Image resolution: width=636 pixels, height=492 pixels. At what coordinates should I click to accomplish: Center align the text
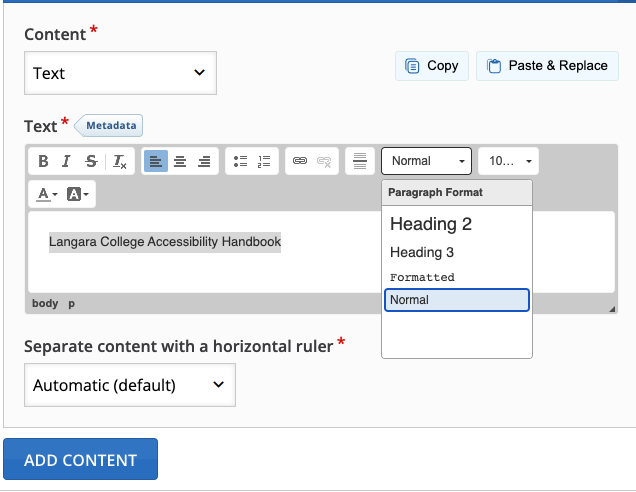[180, 161]
